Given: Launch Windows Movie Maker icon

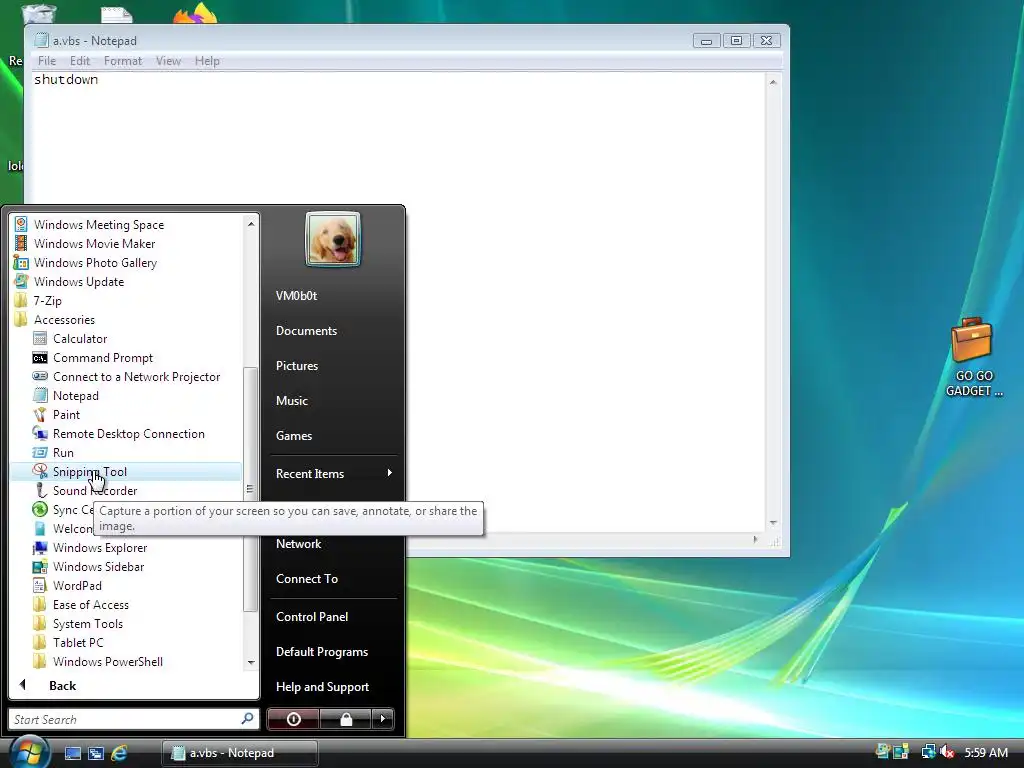Looking at the screenshot, I should click(x=21, y=244).
